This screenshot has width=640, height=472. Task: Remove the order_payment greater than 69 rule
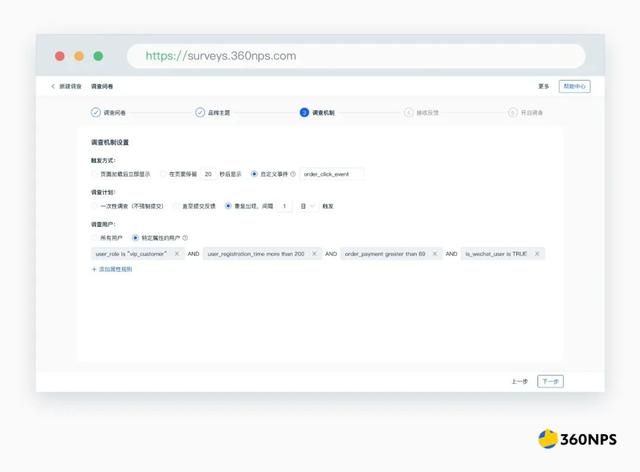coord(435,254)
